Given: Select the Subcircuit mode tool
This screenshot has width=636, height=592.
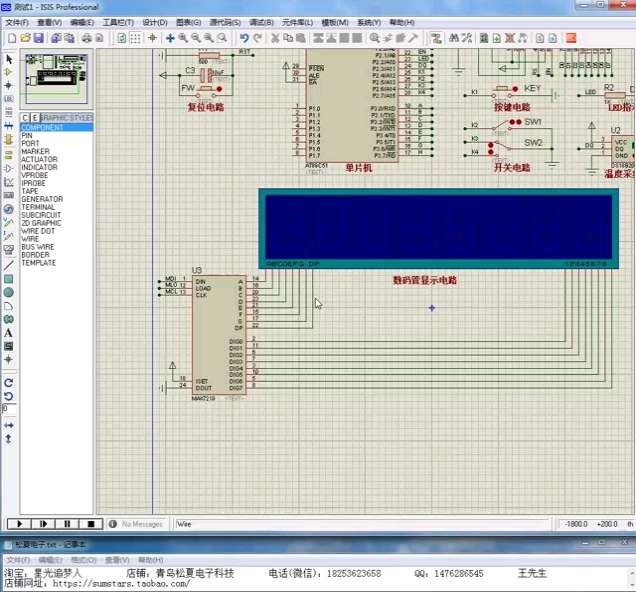Looking at the screenshot, I should pos(9,140).
